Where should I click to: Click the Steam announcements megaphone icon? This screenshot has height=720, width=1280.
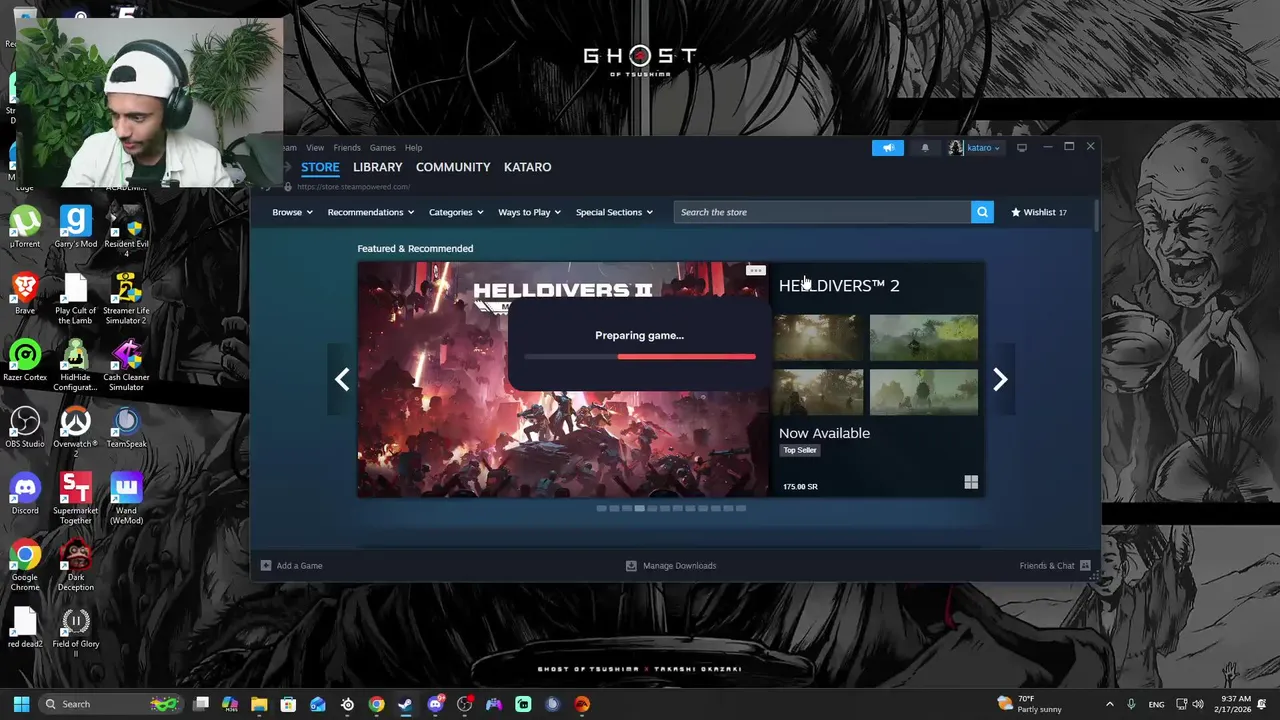point(888,148)
